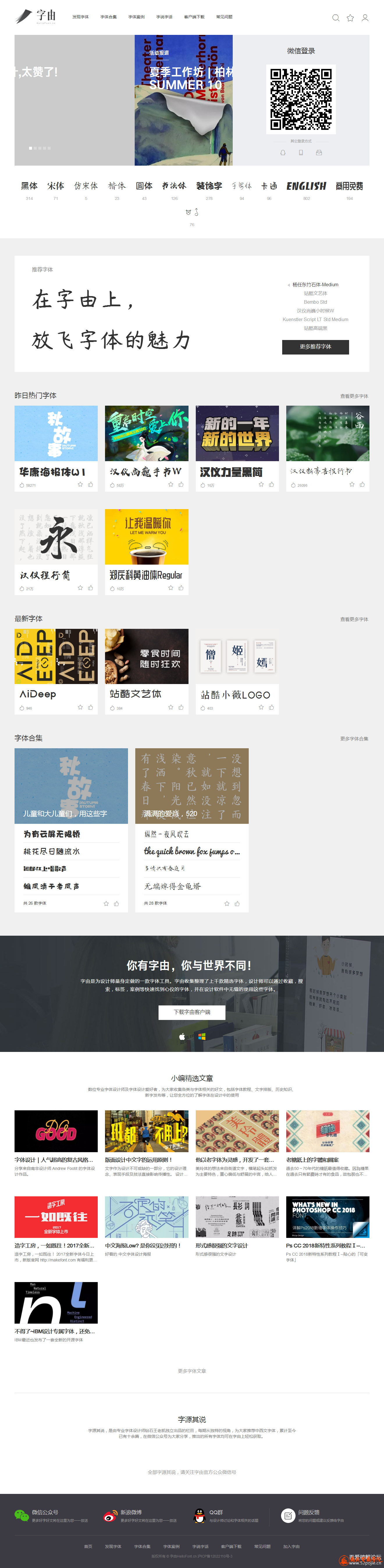This screenshot has height=1568, width=384.
Task: Star the 郑庆科黄油体Regular font card
Action: [x=171, y=588]
